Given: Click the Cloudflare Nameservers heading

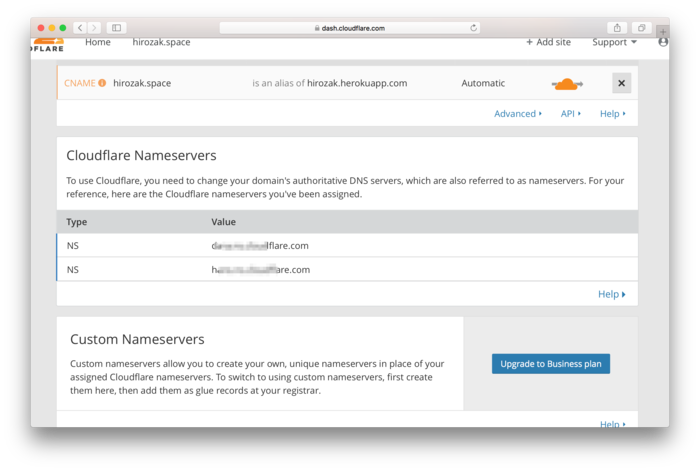Looking at the screenshot, I should [x=141, y=155].
